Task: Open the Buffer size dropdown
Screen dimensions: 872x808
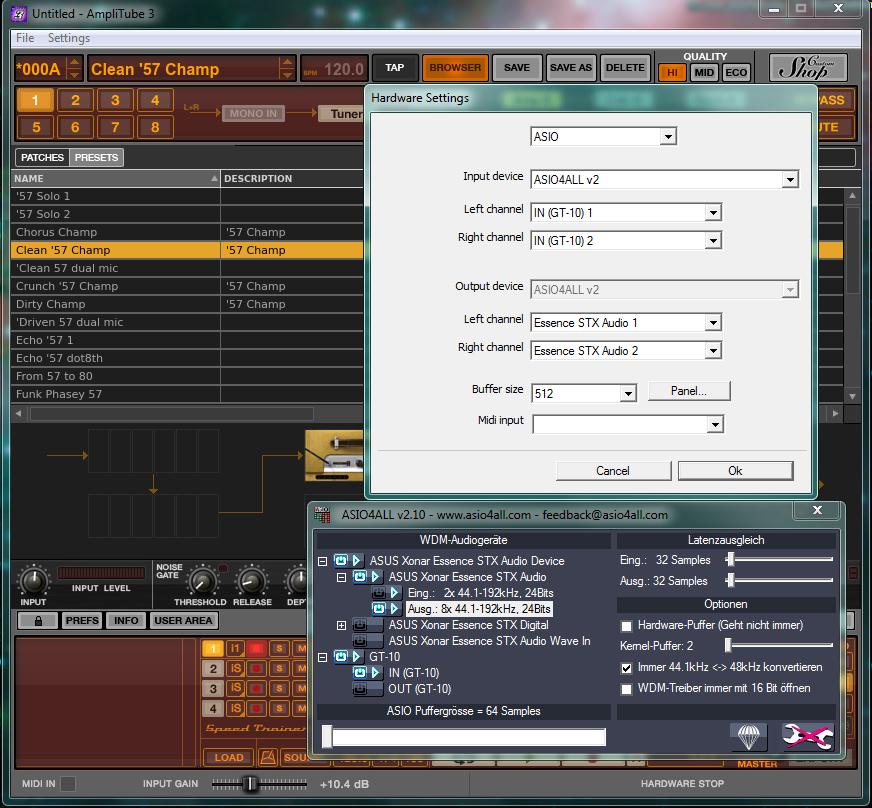Action: click(628, 394)
